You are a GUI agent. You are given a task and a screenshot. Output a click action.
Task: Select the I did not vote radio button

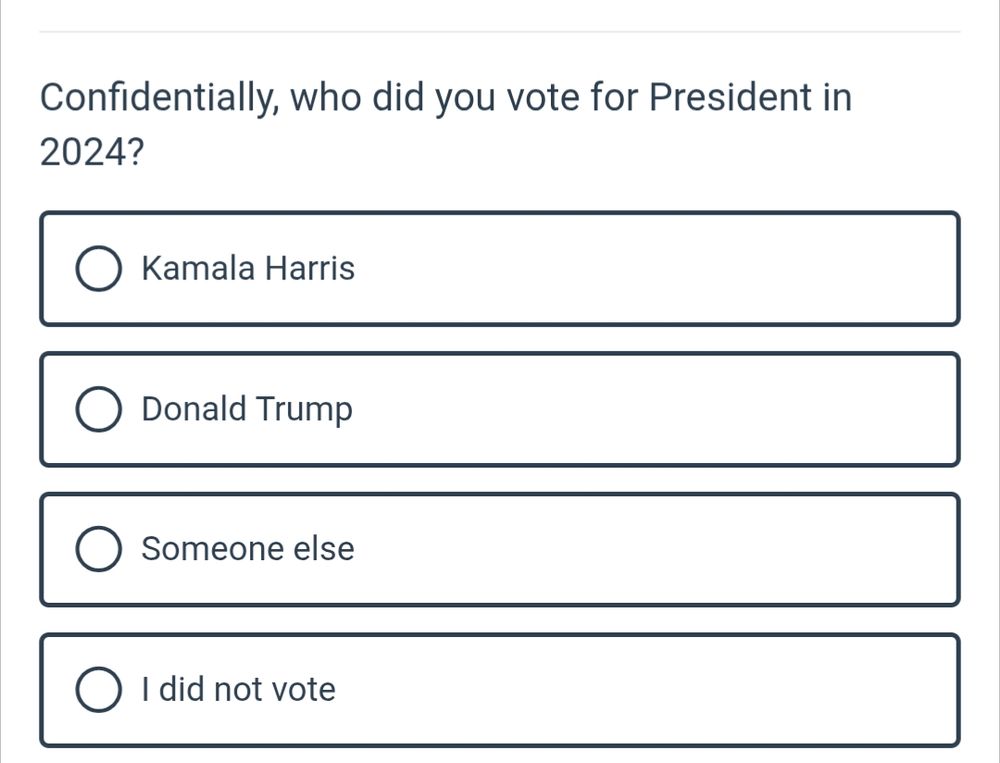point(98,689)
